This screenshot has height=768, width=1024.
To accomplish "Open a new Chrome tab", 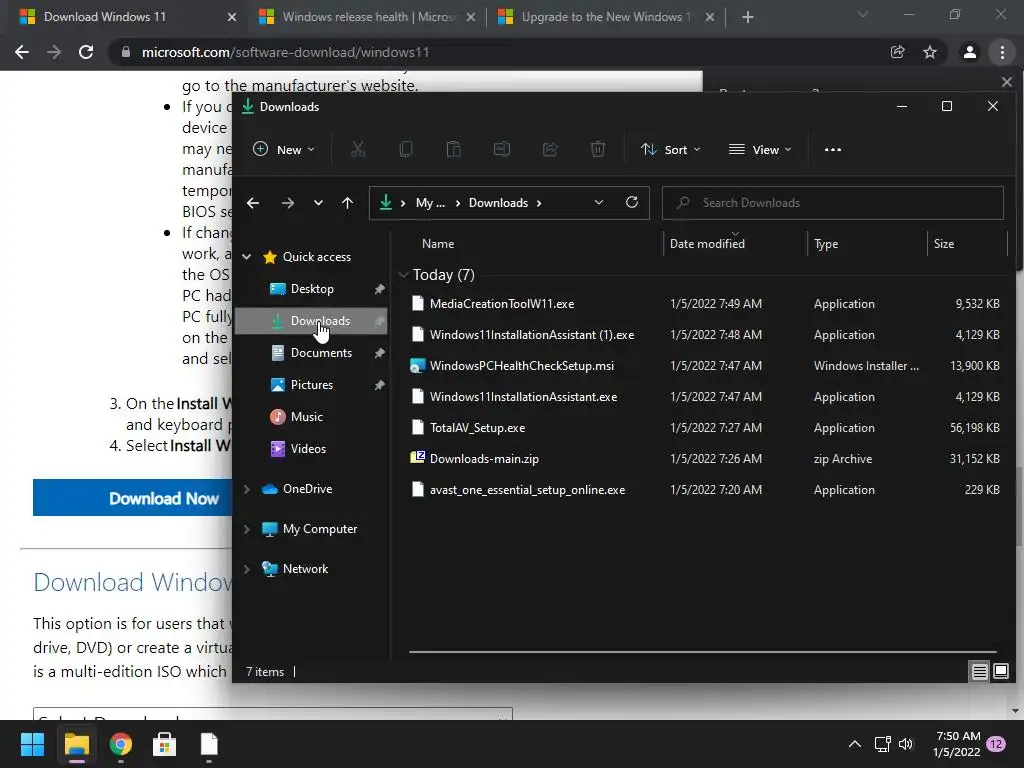I will pos(748,17).
